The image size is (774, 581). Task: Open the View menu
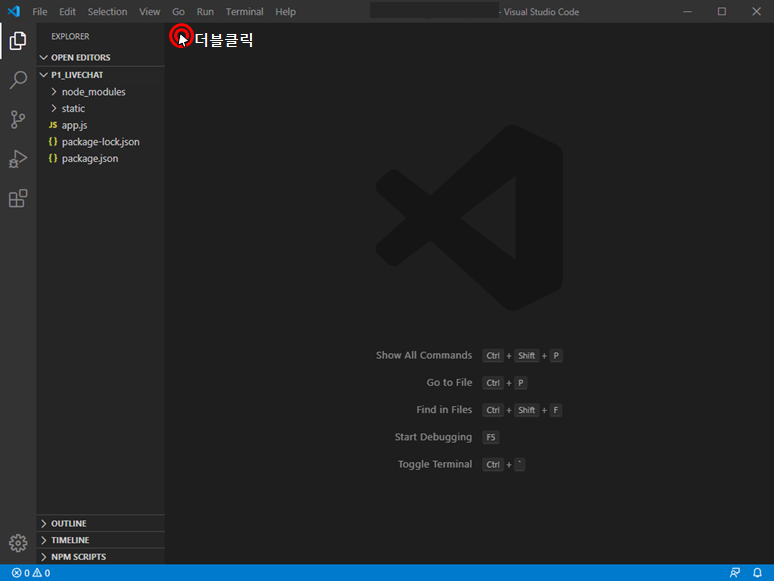(150, 11)
